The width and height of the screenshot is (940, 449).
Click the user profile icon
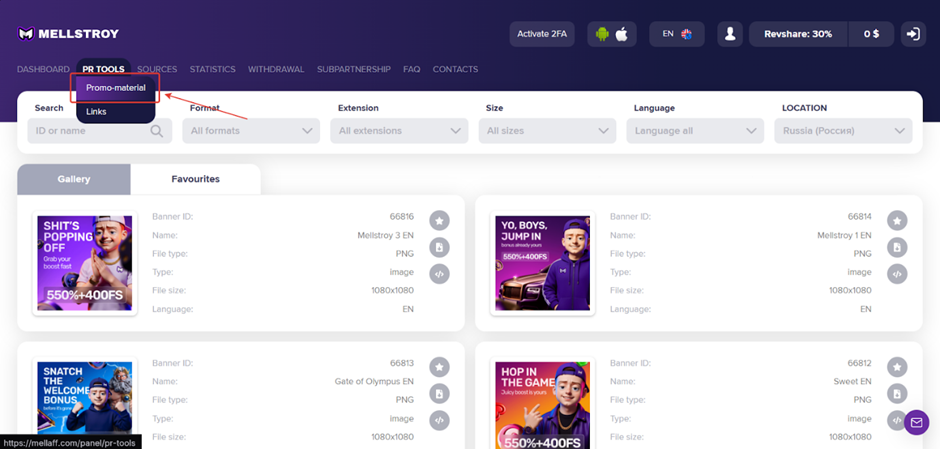point(730,34)
